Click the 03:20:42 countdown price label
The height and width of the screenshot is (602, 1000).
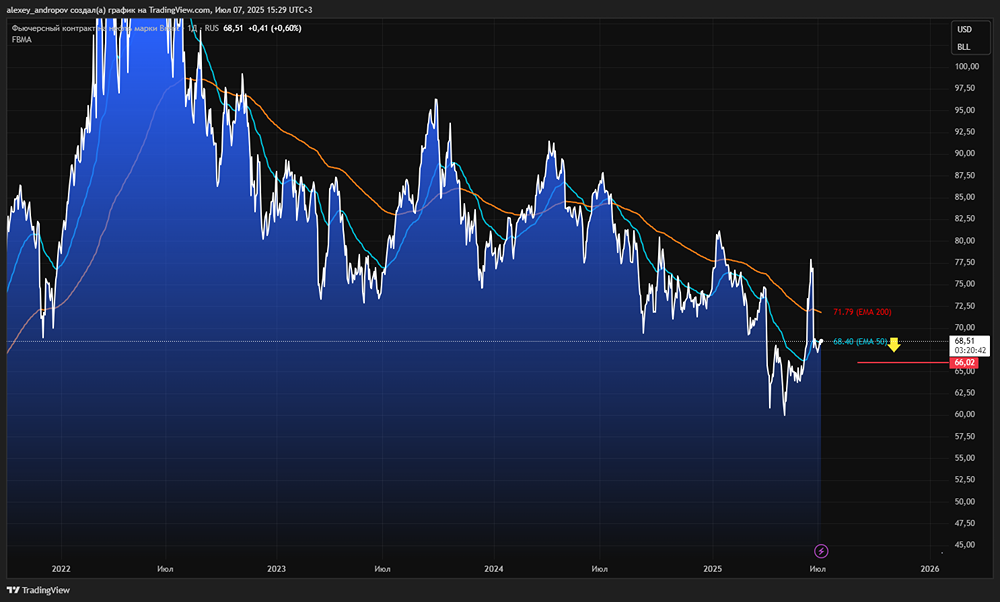[x=970, y=351]
